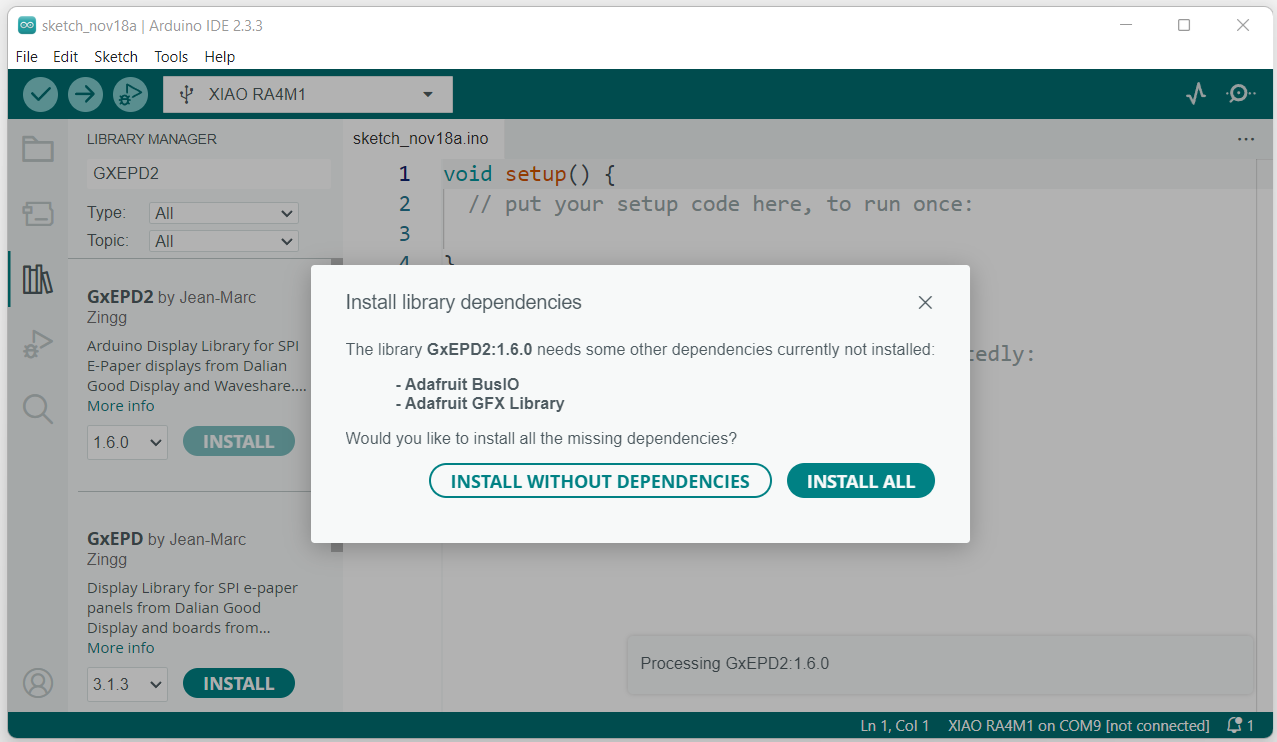The image size is (1277, 742).
Task: Open the GxEPD2 version 1.6.0 dropdown
Action: [127, 442]
